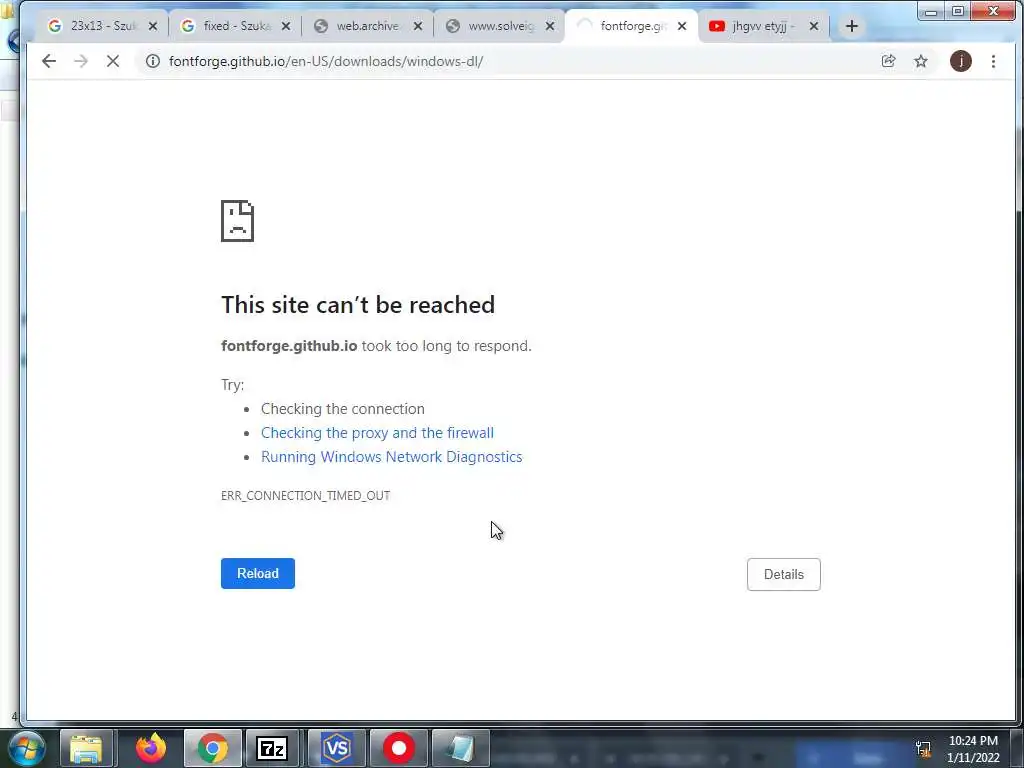Open File Explorer from taskbar
Image resolution: width=1024 pixels, height=768 pixels.
click(86, 748)
